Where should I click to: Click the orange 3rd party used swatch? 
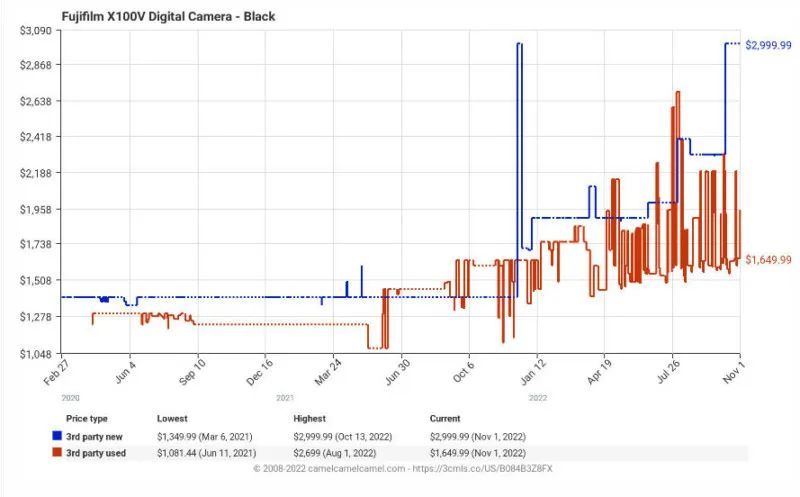click(57, 453)
